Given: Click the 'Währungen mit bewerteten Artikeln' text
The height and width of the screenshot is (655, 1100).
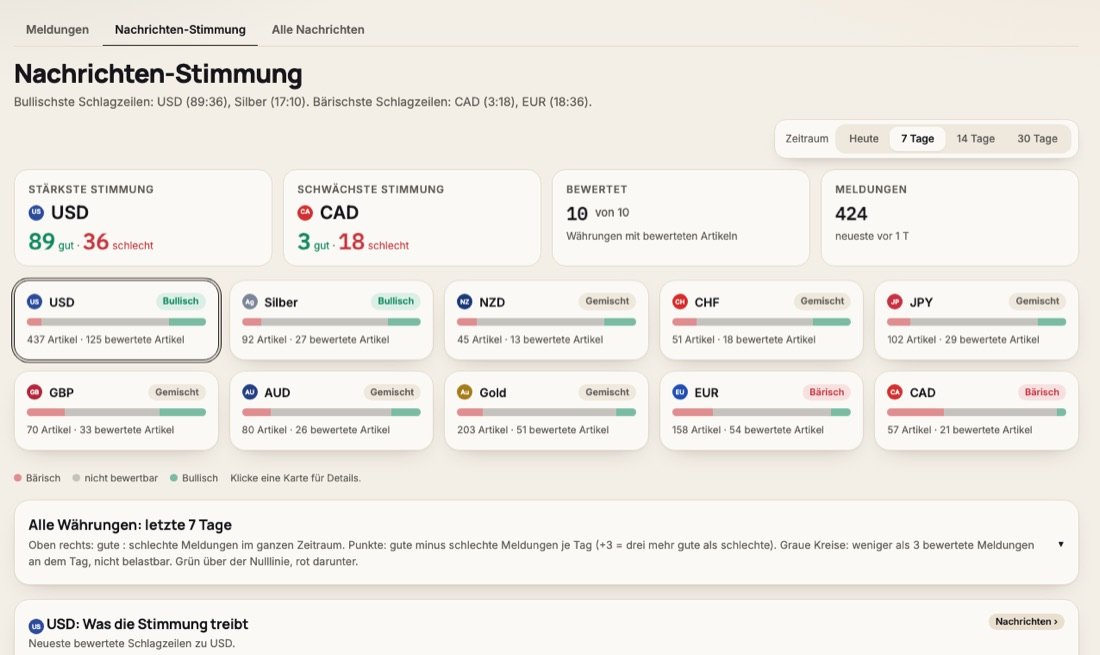Looking at the screenshot, I should 652,236.
